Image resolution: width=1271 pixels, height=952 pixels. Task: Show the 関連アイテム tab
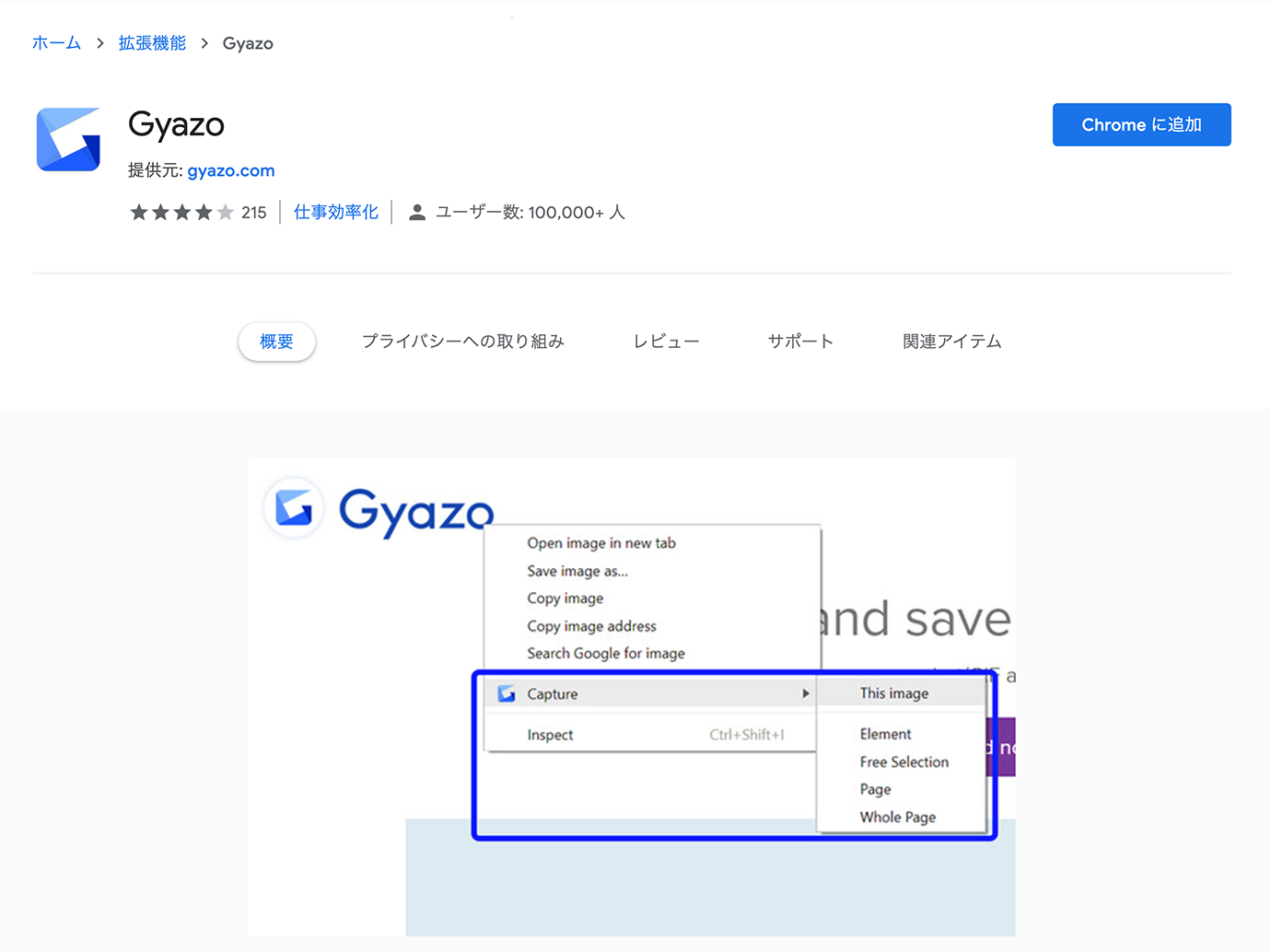pos(951,342)
